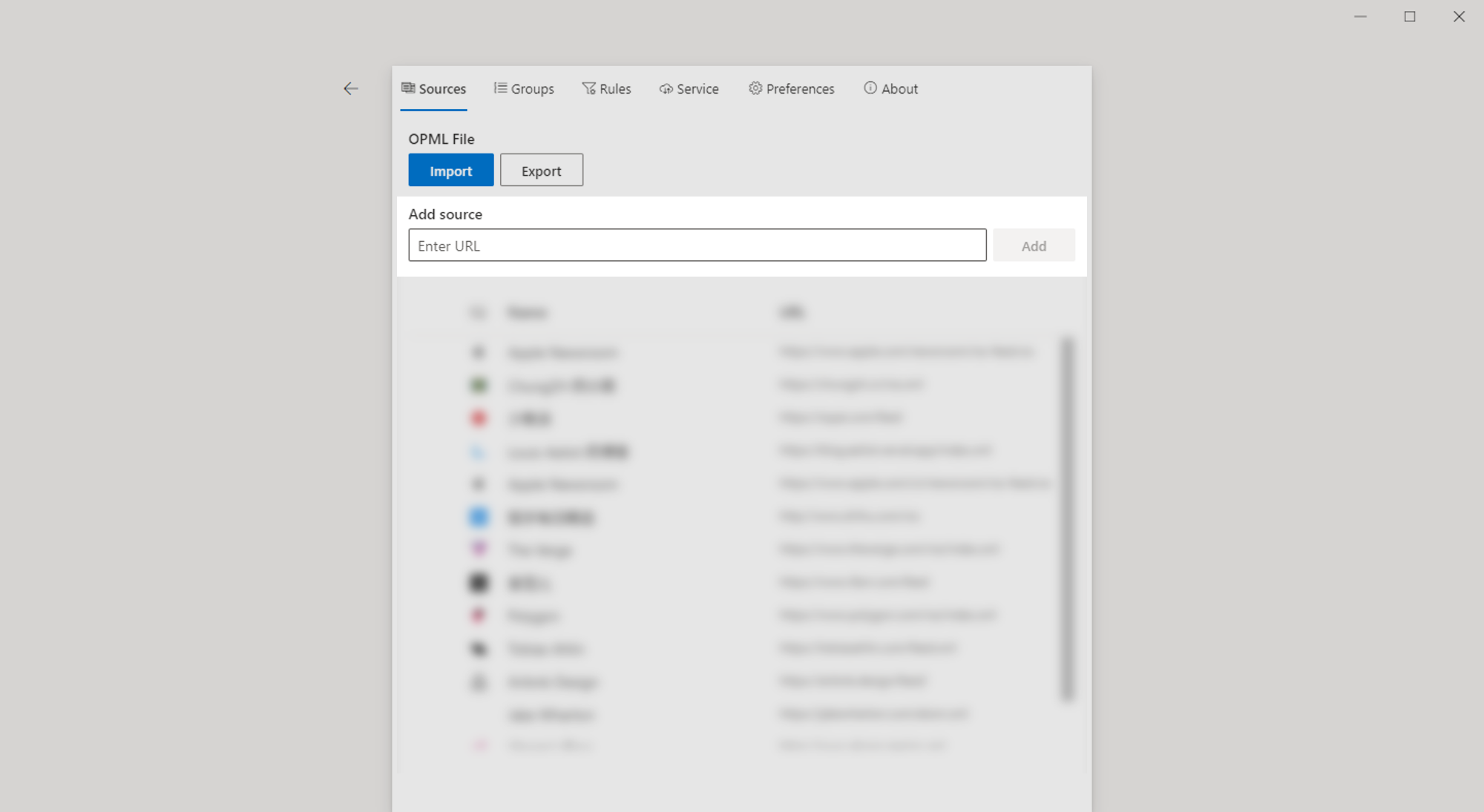1484x812 pixels.
Task: Click the Export button
Action: [x=541, y=170]
